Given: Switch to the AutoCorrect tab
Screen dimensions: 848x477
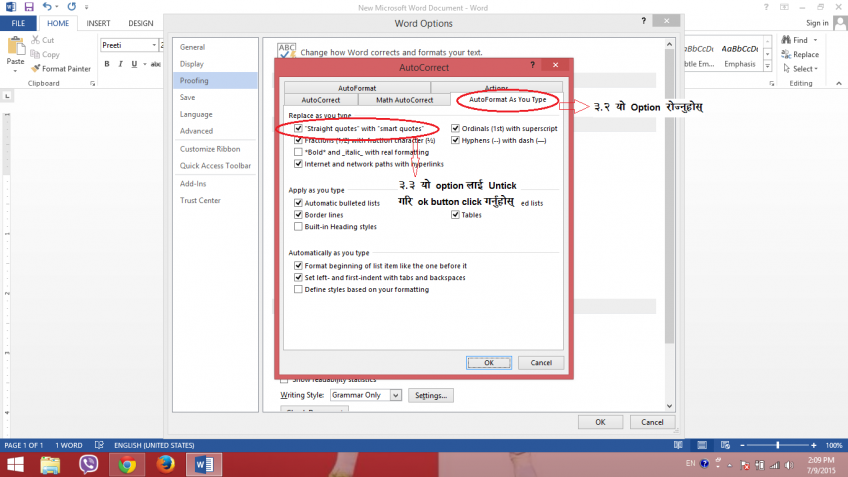Looking at the screenshot, I should [321, 100].
